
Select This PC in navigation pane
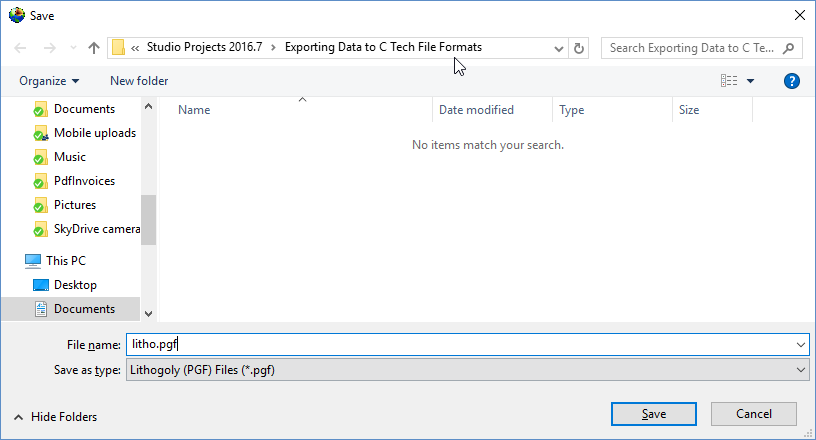tap(66, 261)
